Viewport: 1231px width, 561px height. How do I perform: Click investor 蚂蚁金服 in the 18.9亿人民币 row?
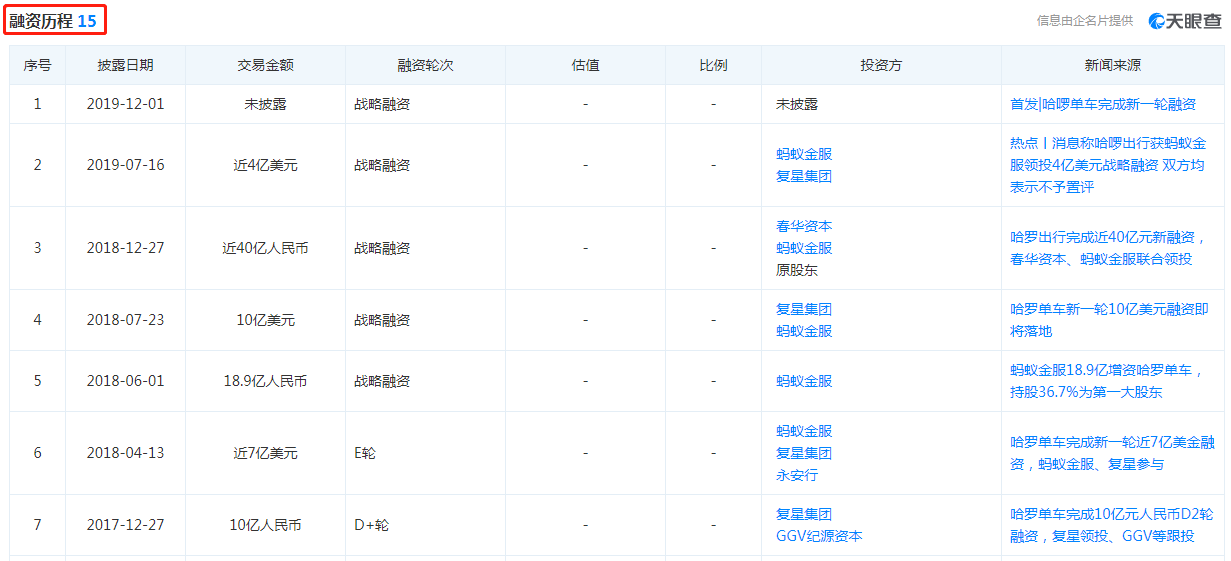point(804,381)
